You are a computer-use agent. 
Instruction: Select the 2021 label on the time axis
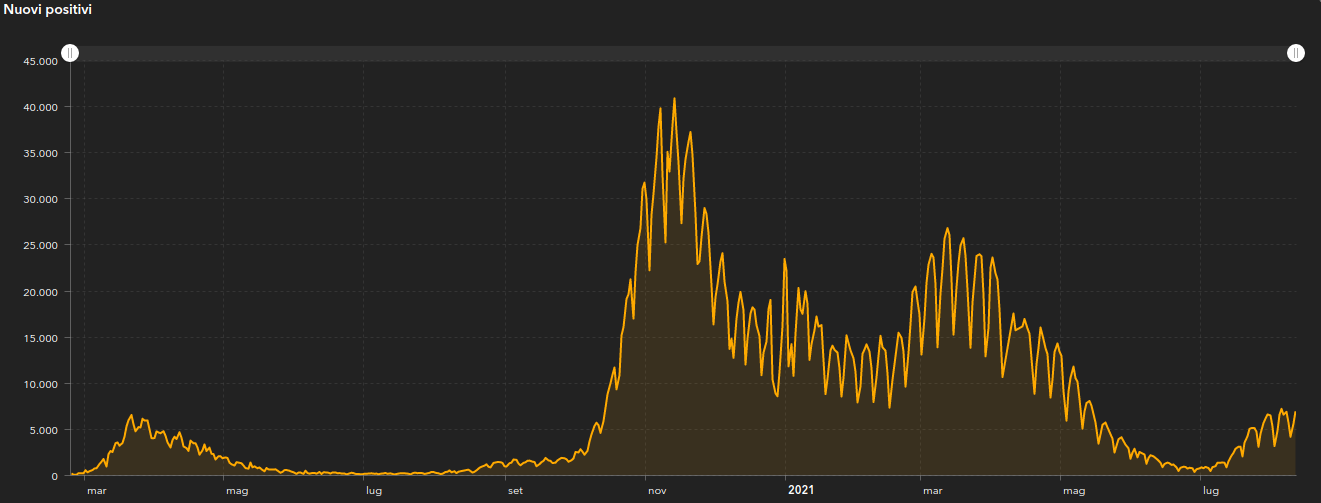[x=801, y=490]
